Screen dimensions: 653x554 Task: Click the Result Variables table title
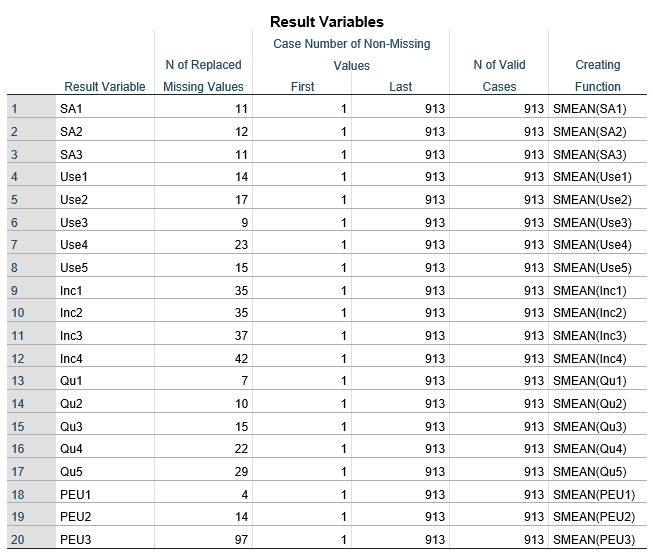point(326,22)
